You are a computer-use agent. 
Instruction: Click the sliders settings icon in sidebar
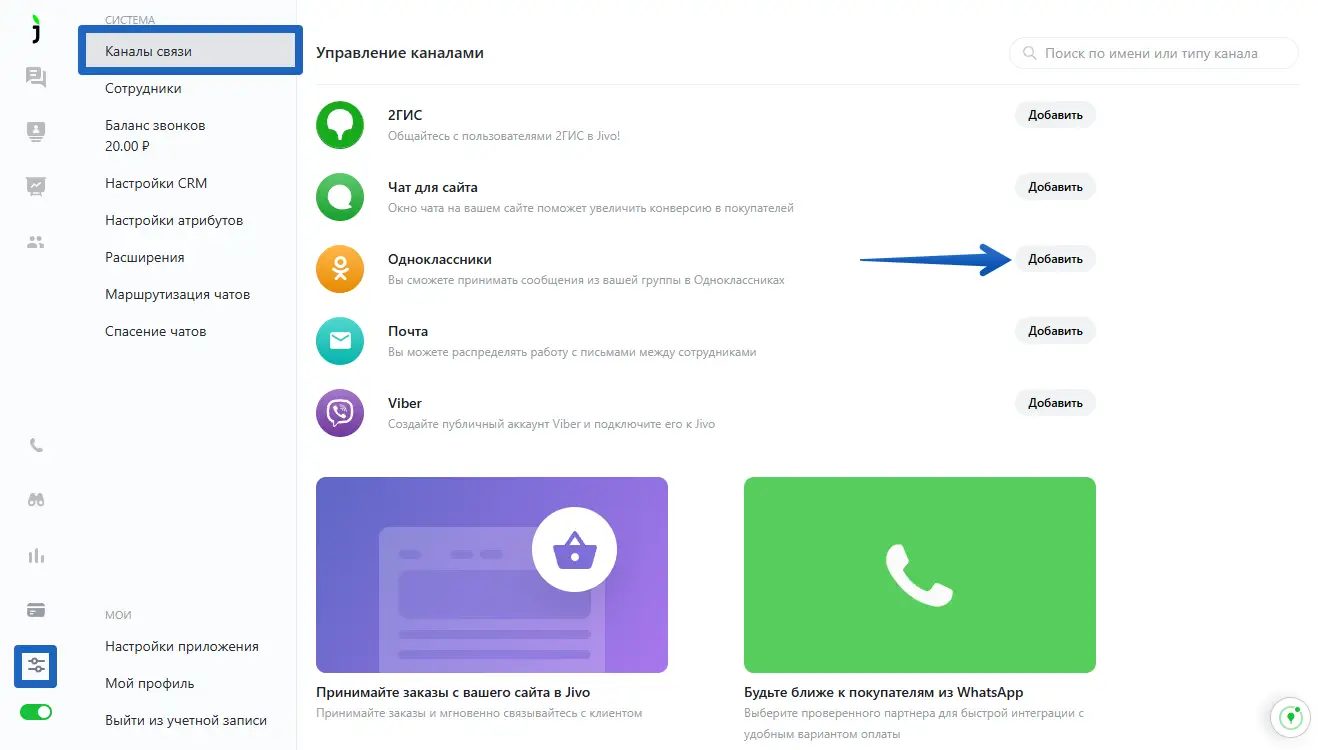[36, 666]
